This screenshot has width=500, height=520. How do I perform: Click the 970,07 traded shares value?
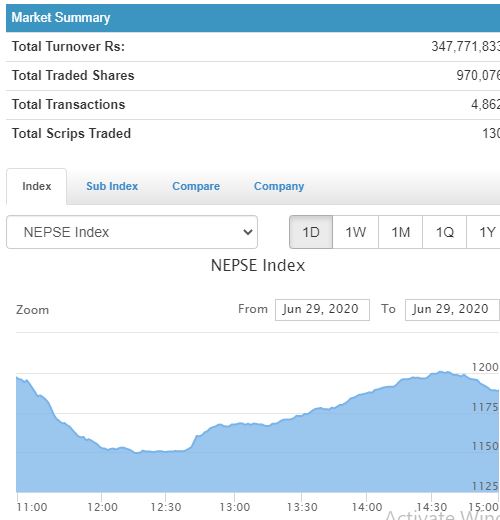click(x=478, y=75)
